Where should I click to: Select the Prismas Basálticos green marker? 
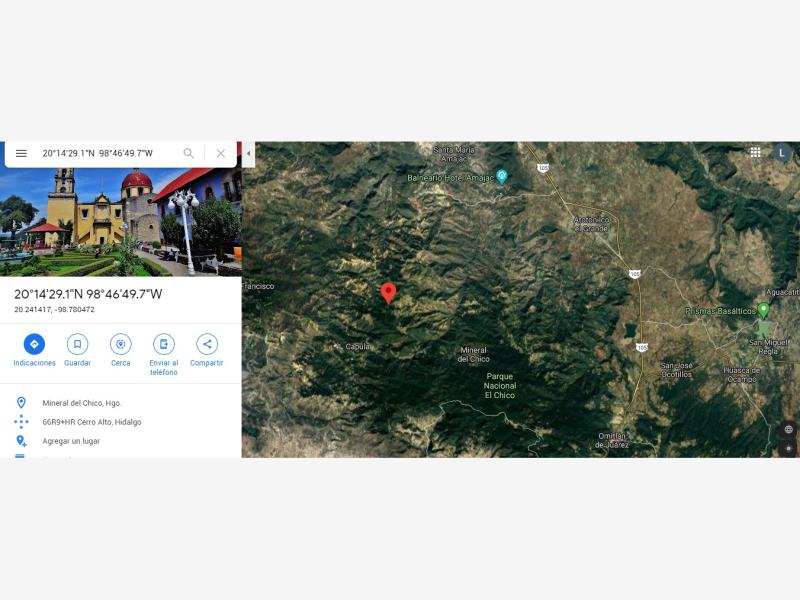click(x=763, y=310)
